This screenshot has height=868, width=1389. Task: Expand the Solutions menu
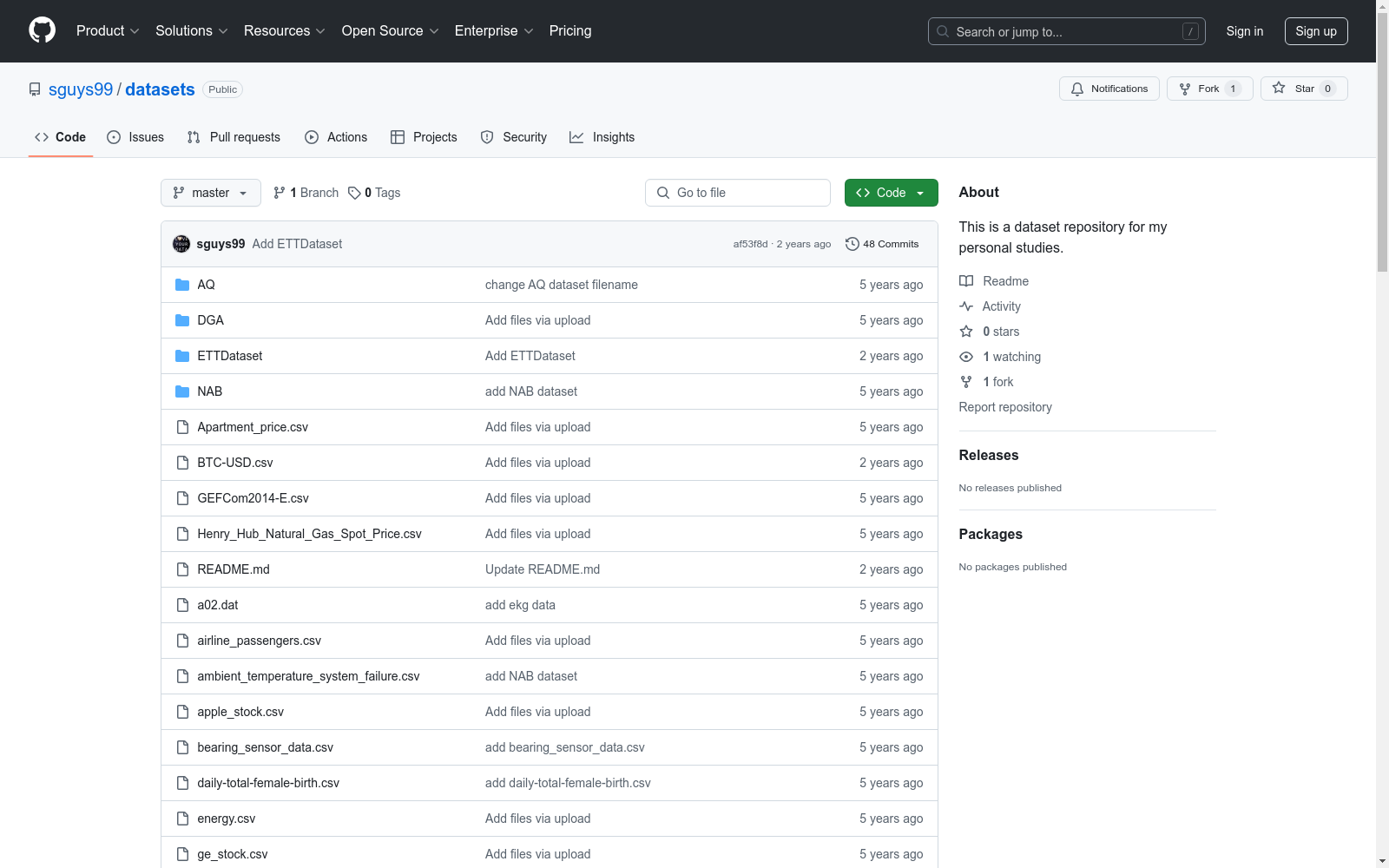point(192,30)
